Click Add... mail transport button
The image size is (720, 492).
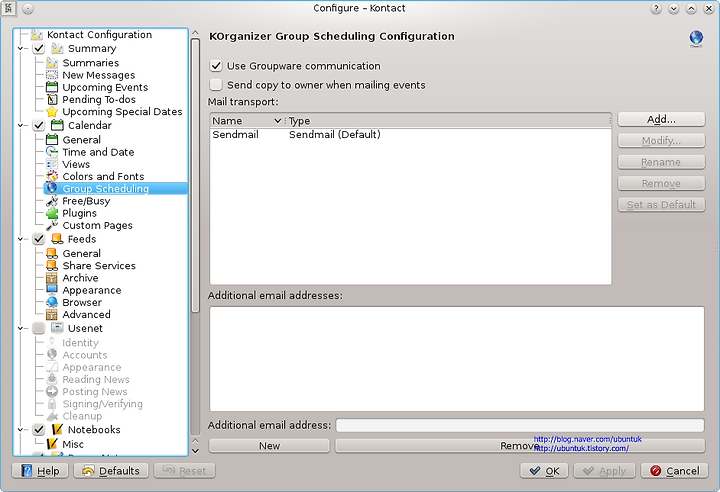[661, 119]
